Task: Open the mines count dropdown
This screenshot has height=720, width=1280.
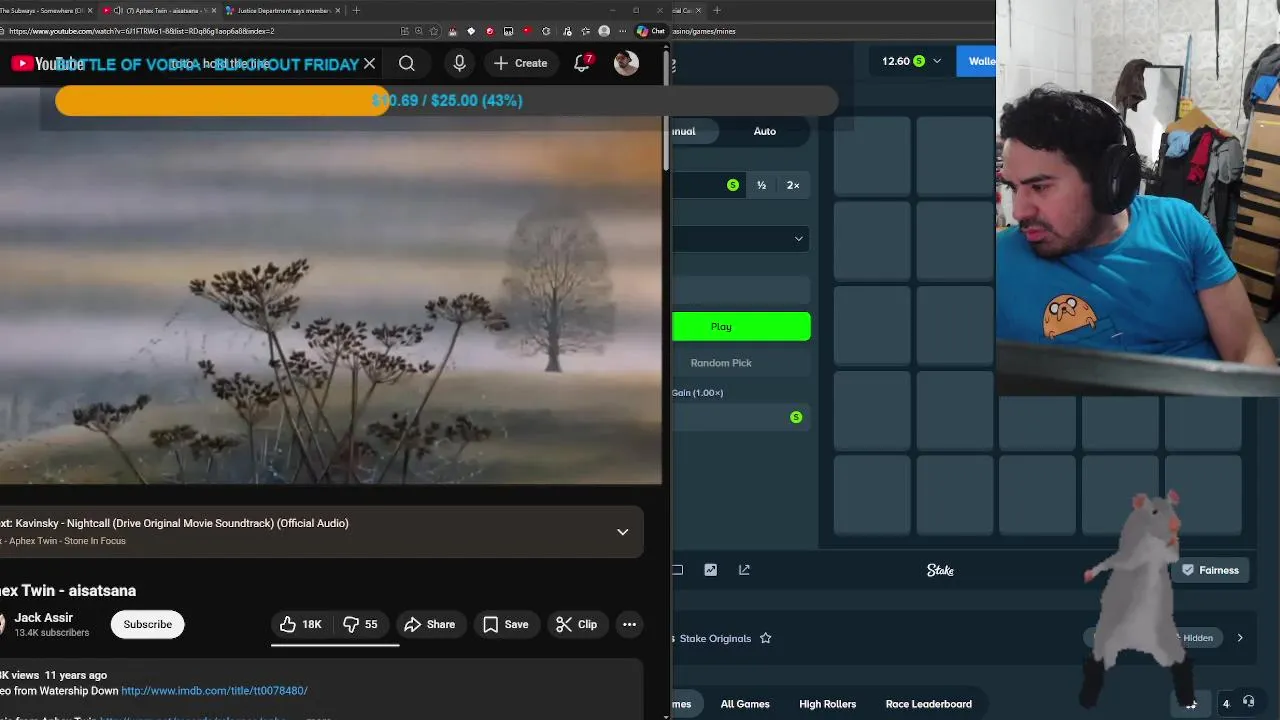Action: coord(741,238)
